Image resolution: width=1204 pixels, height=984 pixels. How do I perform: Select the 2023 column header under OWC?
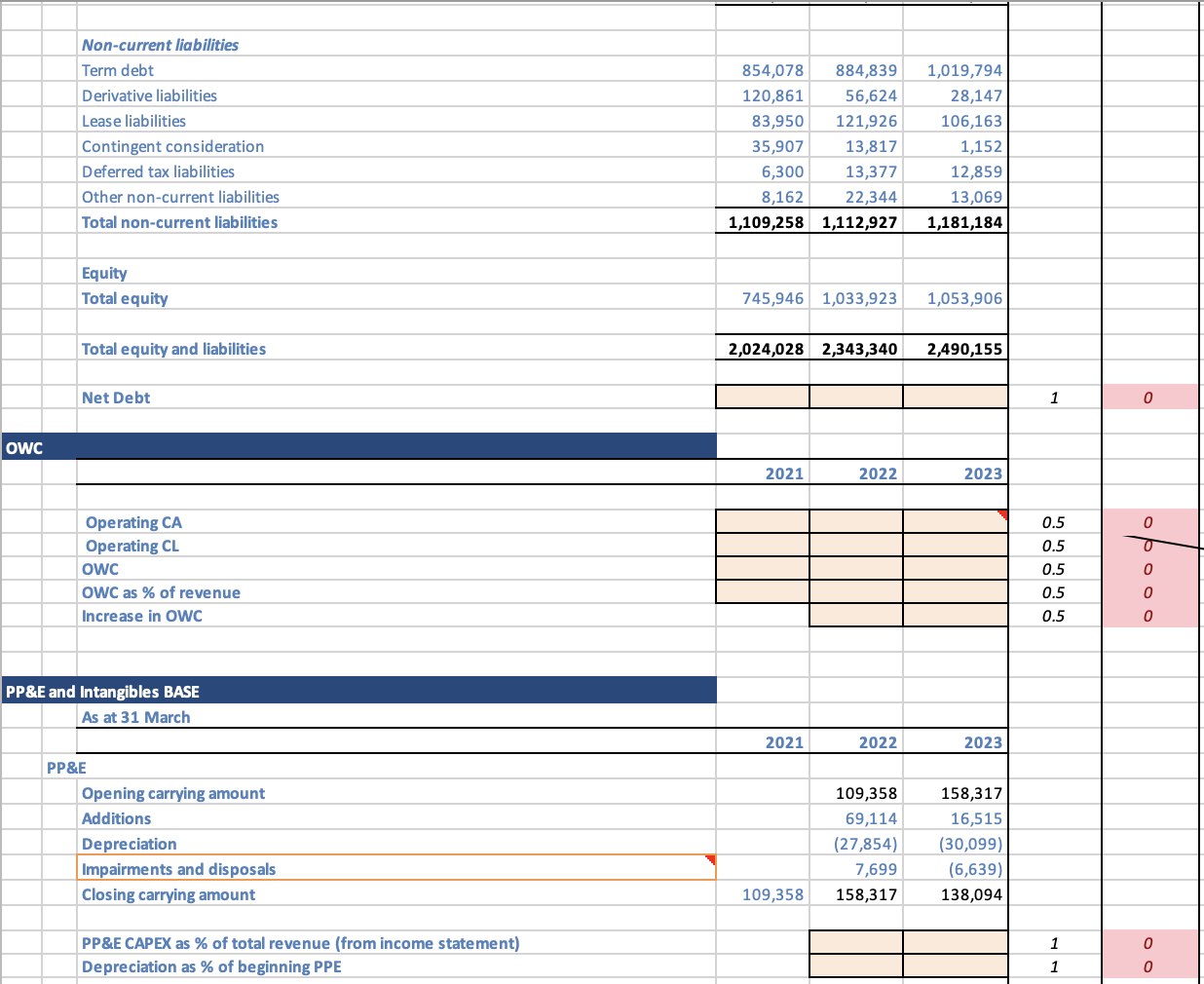[x=982, y=473]
